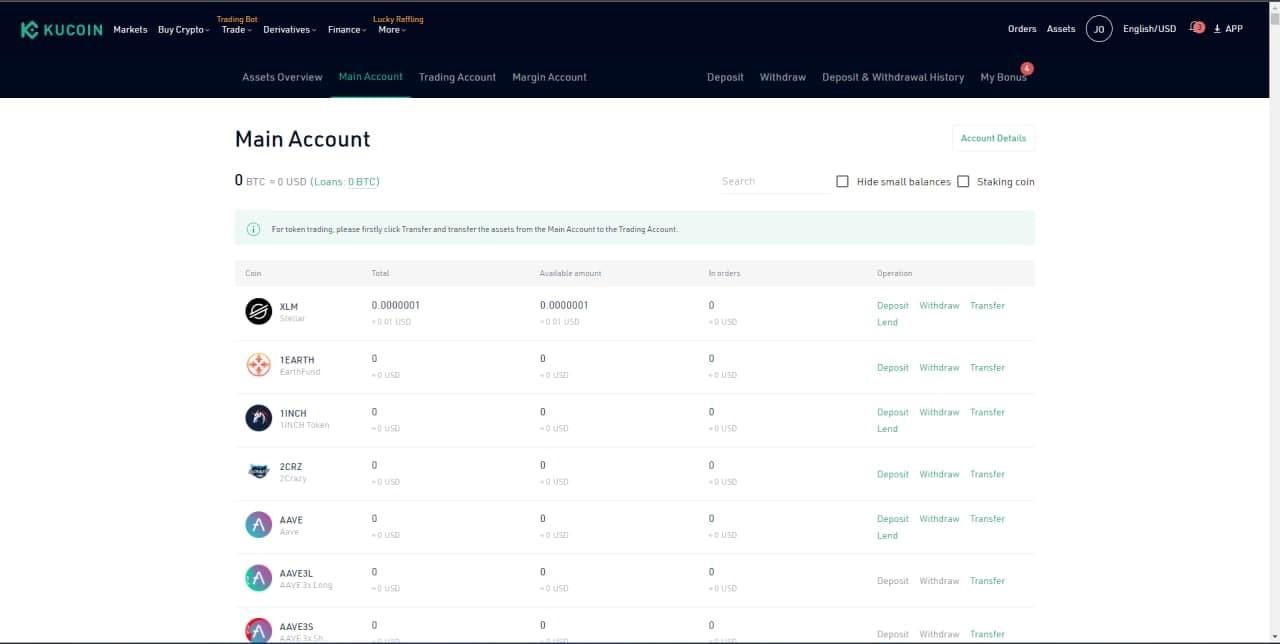Click the 1INCH token icon
This screenshot has width=1280, height=644.
[x=259, y=418]
